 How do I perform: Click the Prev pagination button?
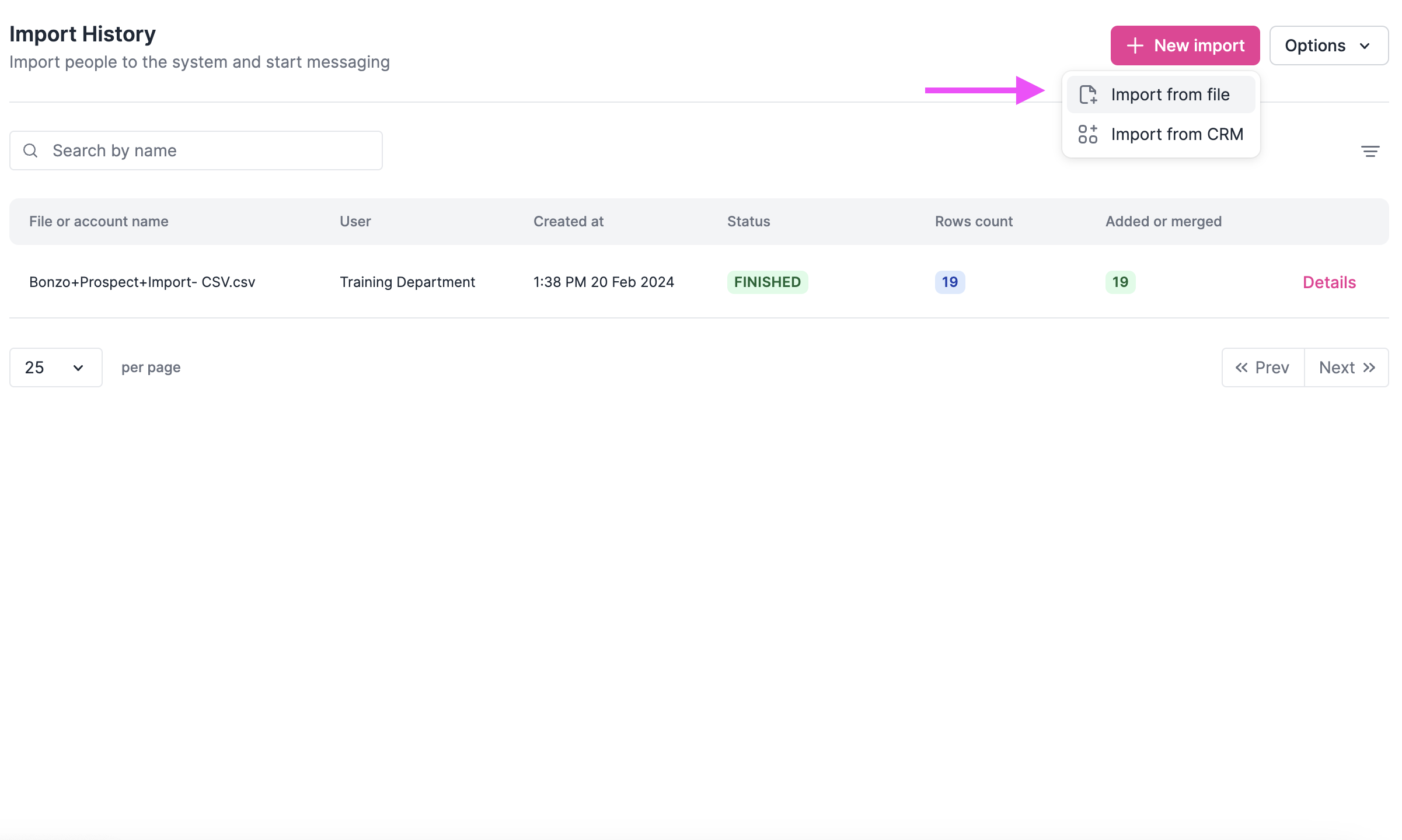(1262, 367)
